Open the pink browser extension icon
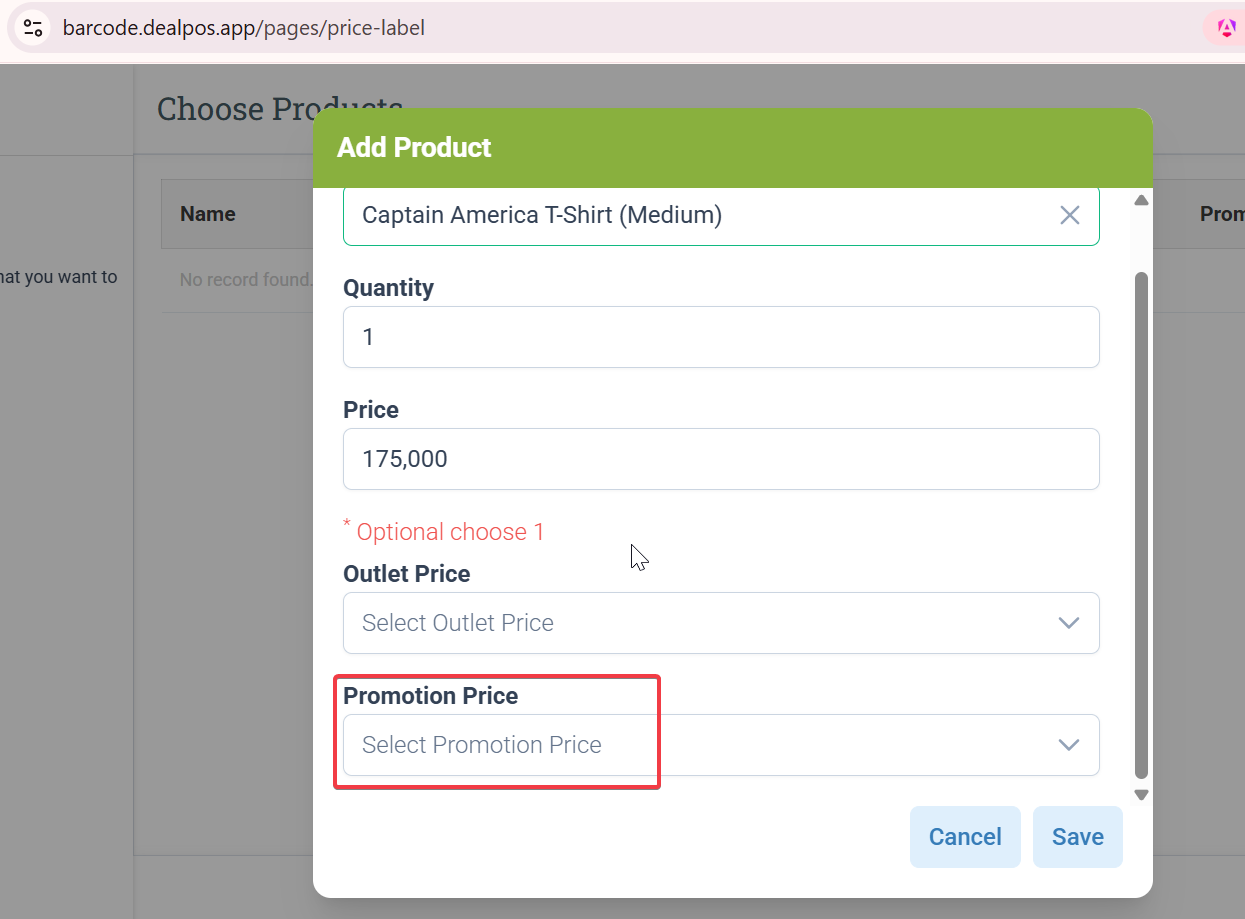1245x919 pixels. click(1226, 28)
